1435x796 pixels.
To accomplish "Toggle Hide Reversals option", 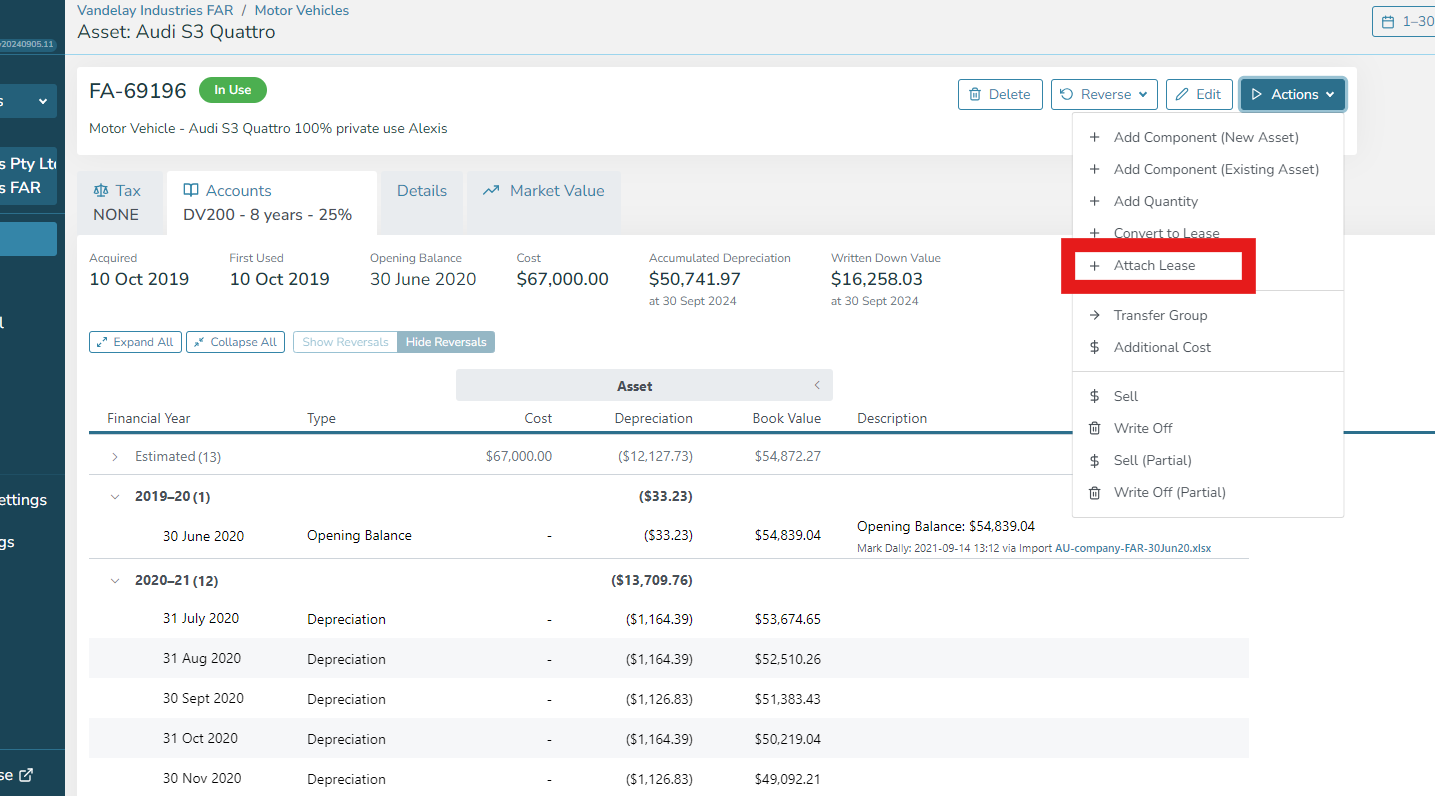I will tap(446, 342).
